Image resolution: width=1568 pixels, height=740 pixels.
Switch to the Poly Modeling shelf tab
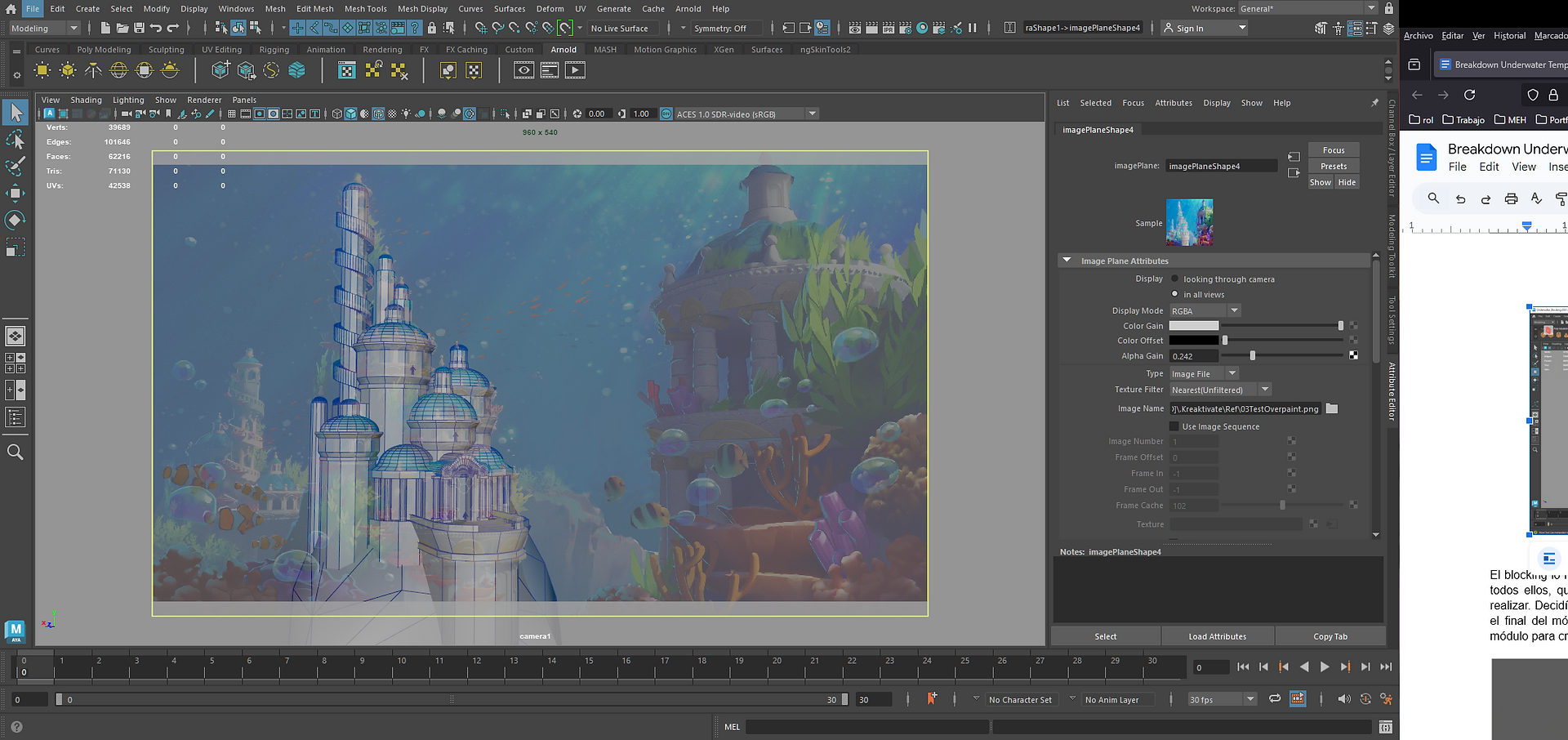point(104,50)
